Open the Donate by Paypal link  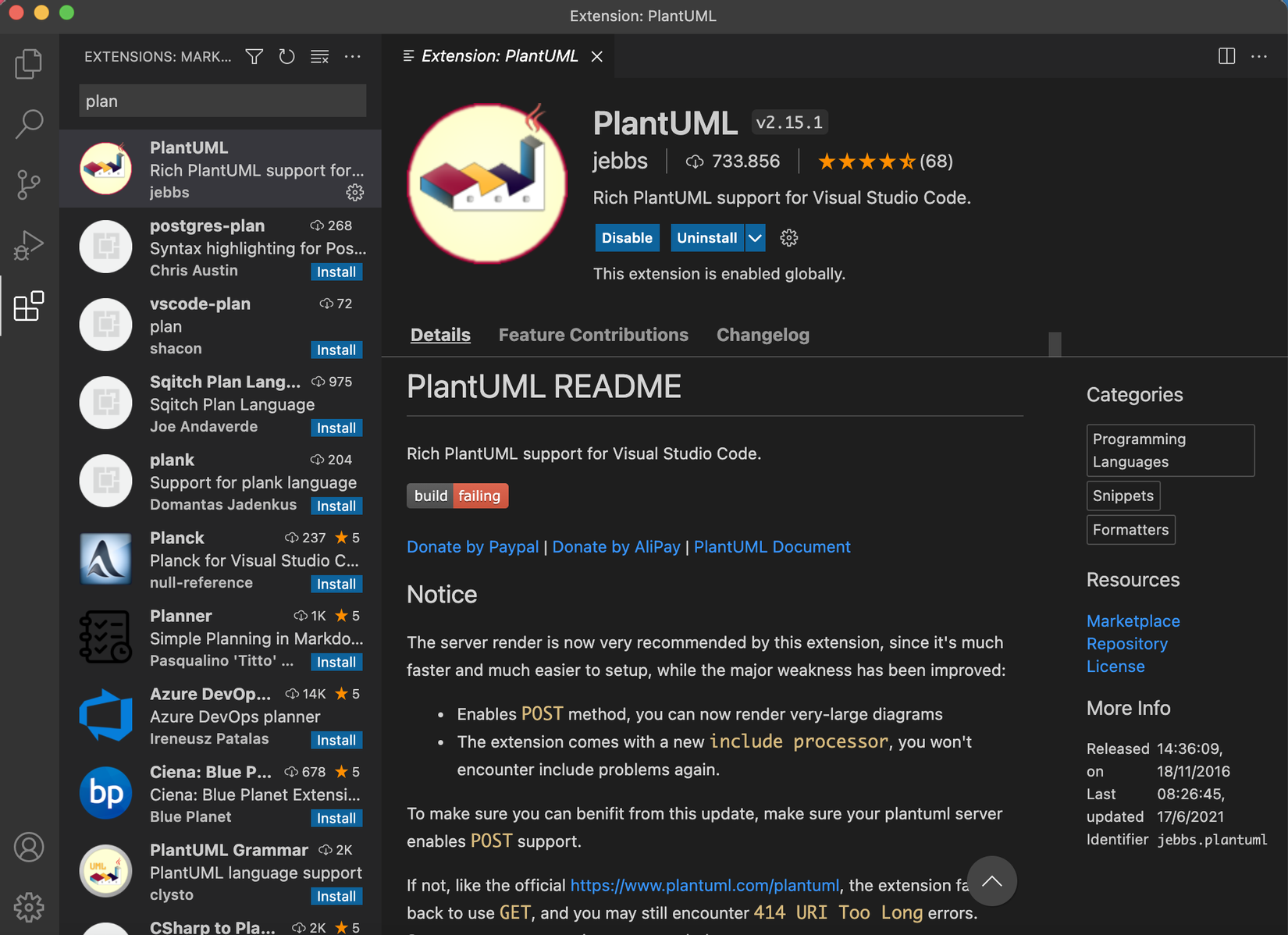[x=472, y=546]
